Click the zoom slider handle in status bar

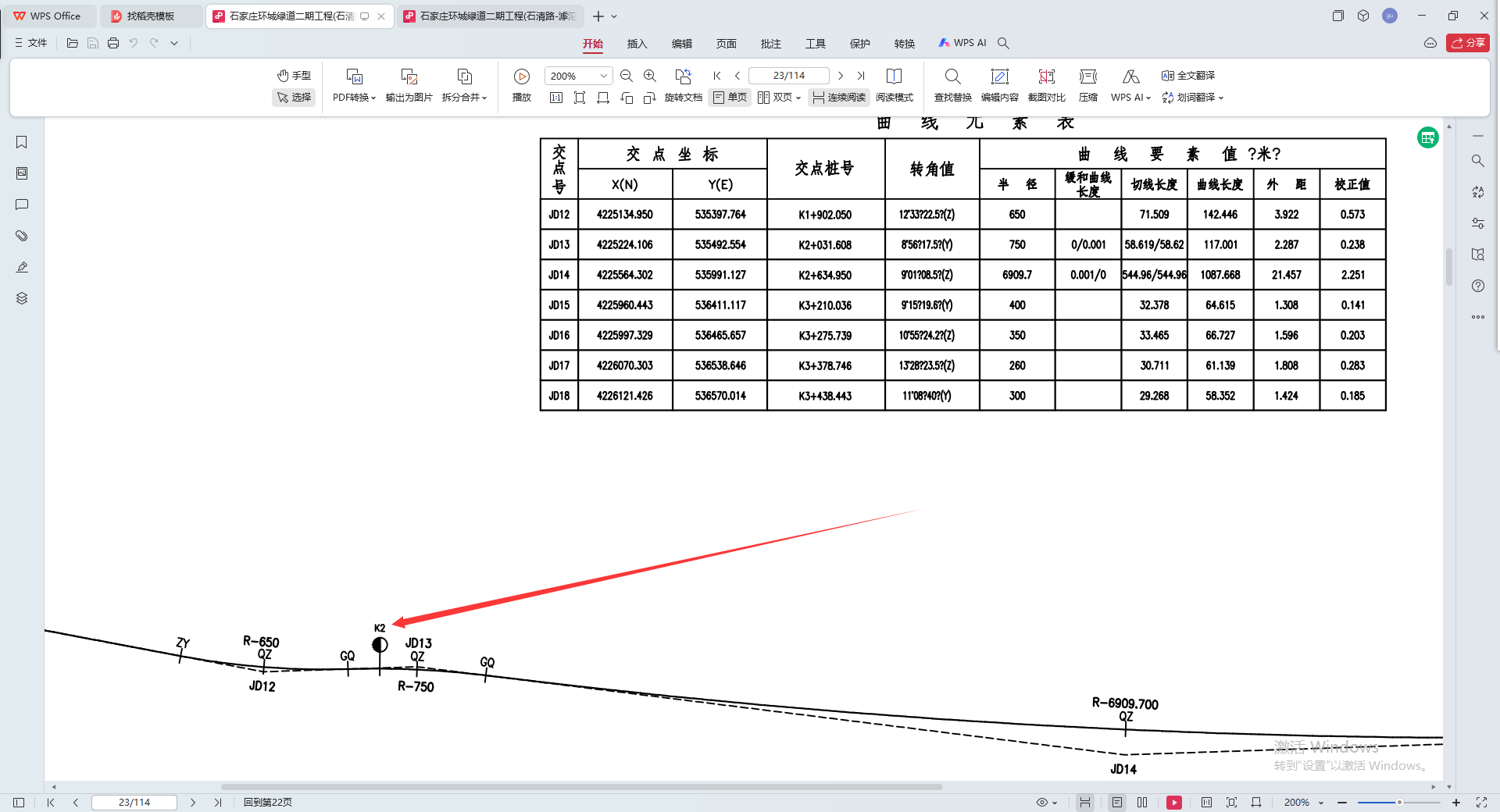(1399, 803)
